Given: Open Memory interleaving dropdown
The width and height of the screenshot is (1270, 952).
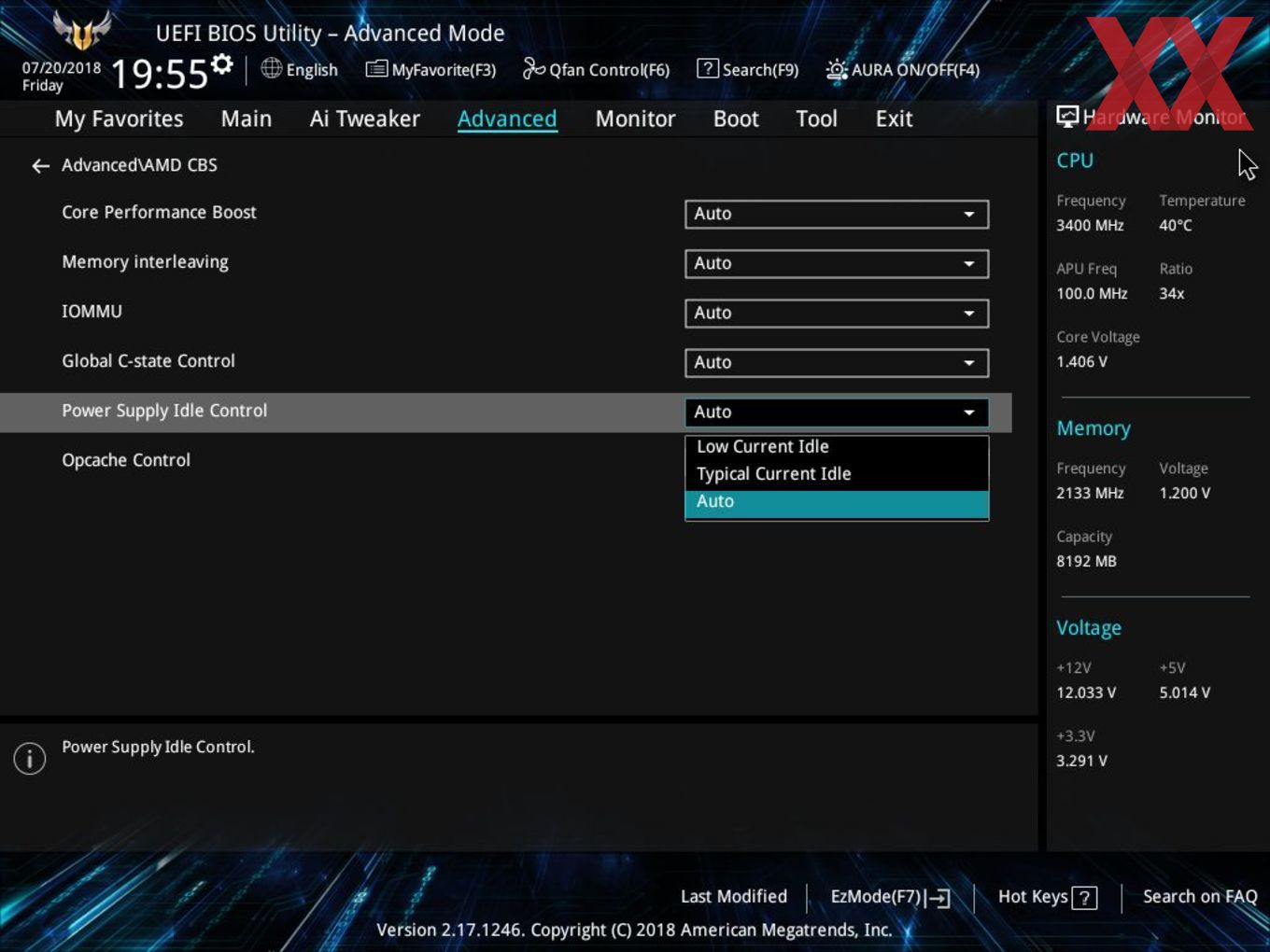Looking at the screenshot, I should [x=837, y=263].
